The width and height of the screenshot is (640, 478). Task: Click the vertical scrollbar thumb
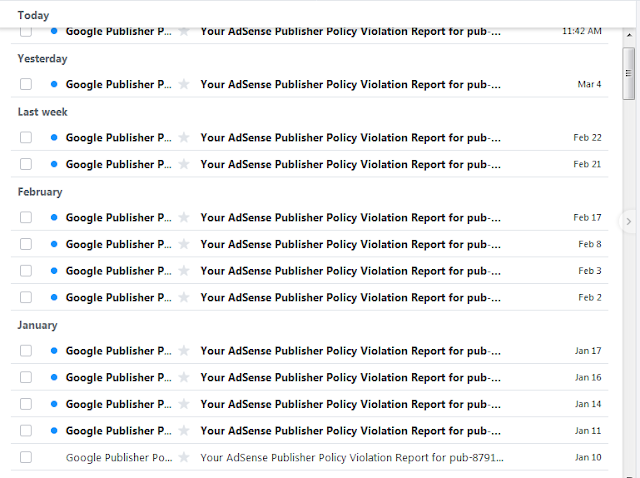pos(629,73)
